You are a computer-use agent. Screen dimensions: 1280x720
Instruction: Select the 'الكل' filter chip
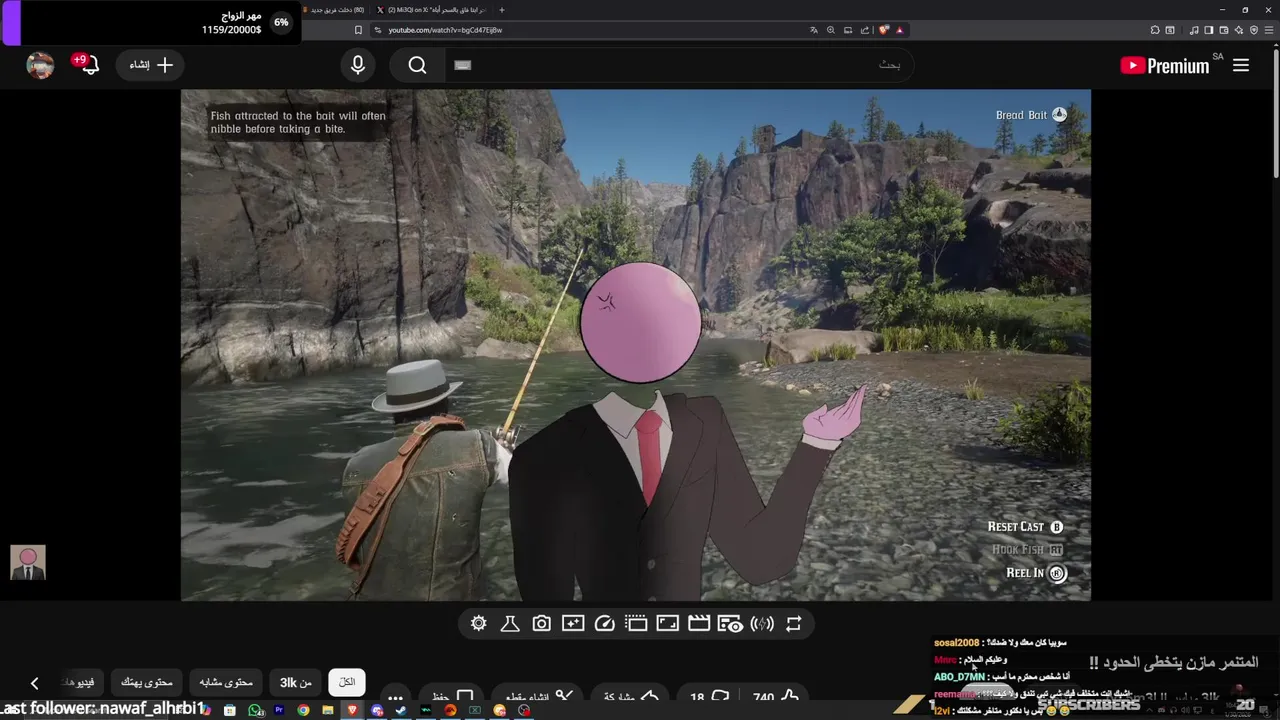click(x=347, y=682)
